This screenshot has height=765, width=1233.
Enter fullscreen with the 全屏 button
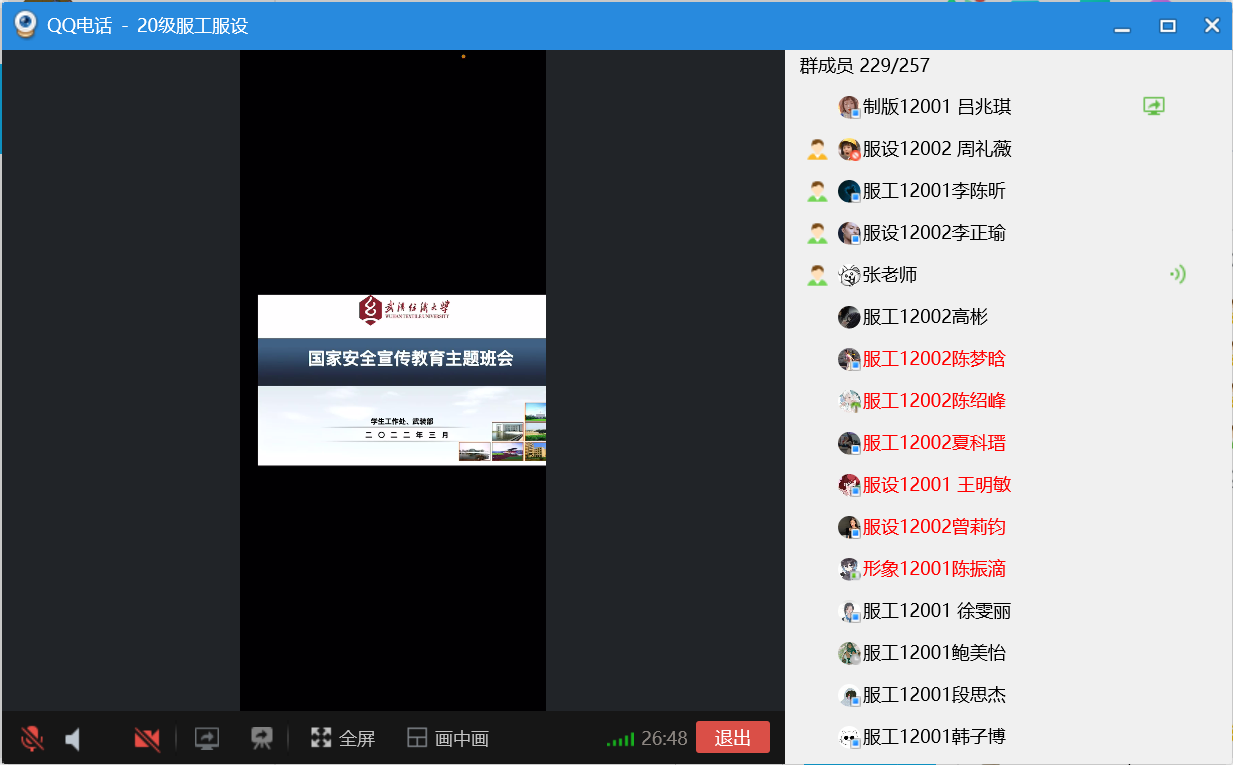(343, 738)
